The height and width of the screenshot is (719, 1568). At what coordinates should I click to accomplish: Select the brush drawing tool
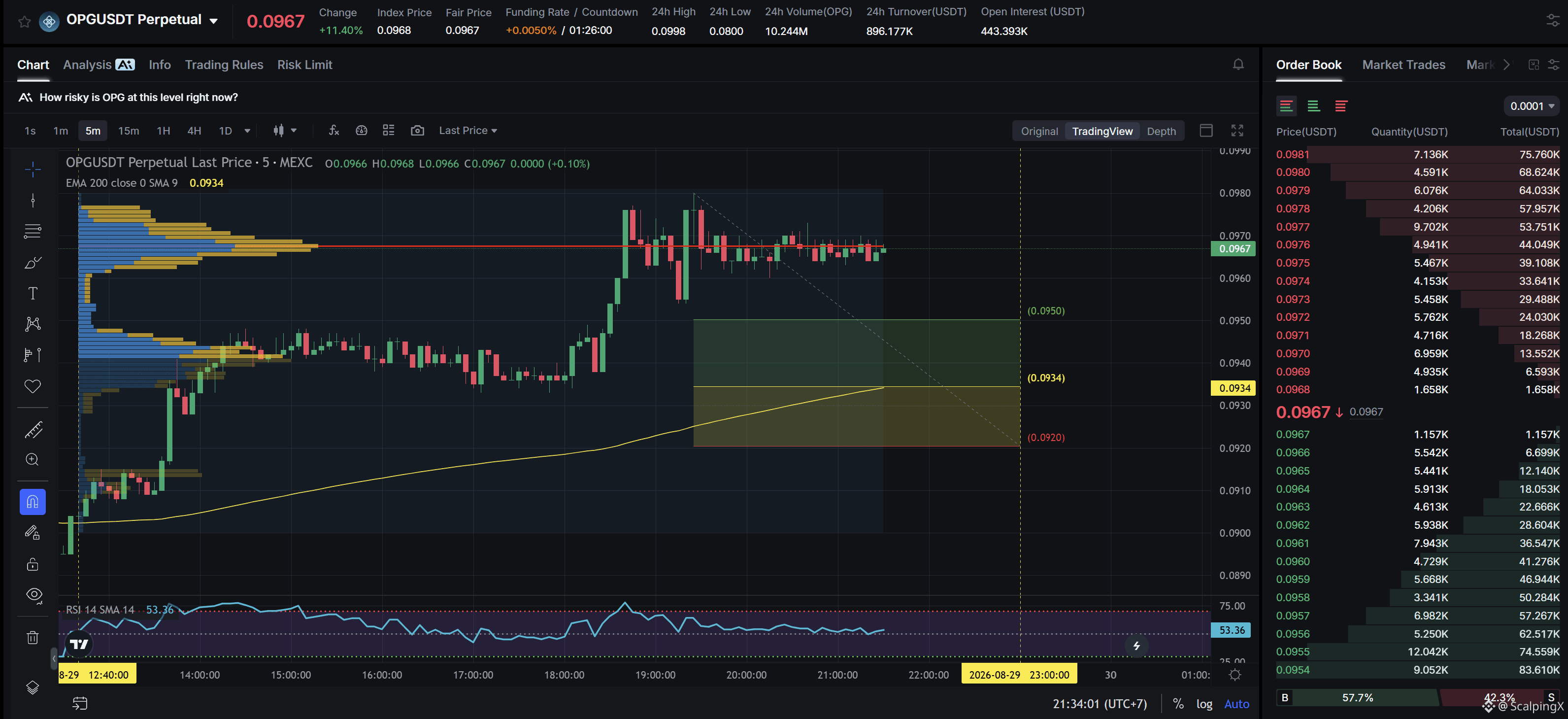(33, 262)
